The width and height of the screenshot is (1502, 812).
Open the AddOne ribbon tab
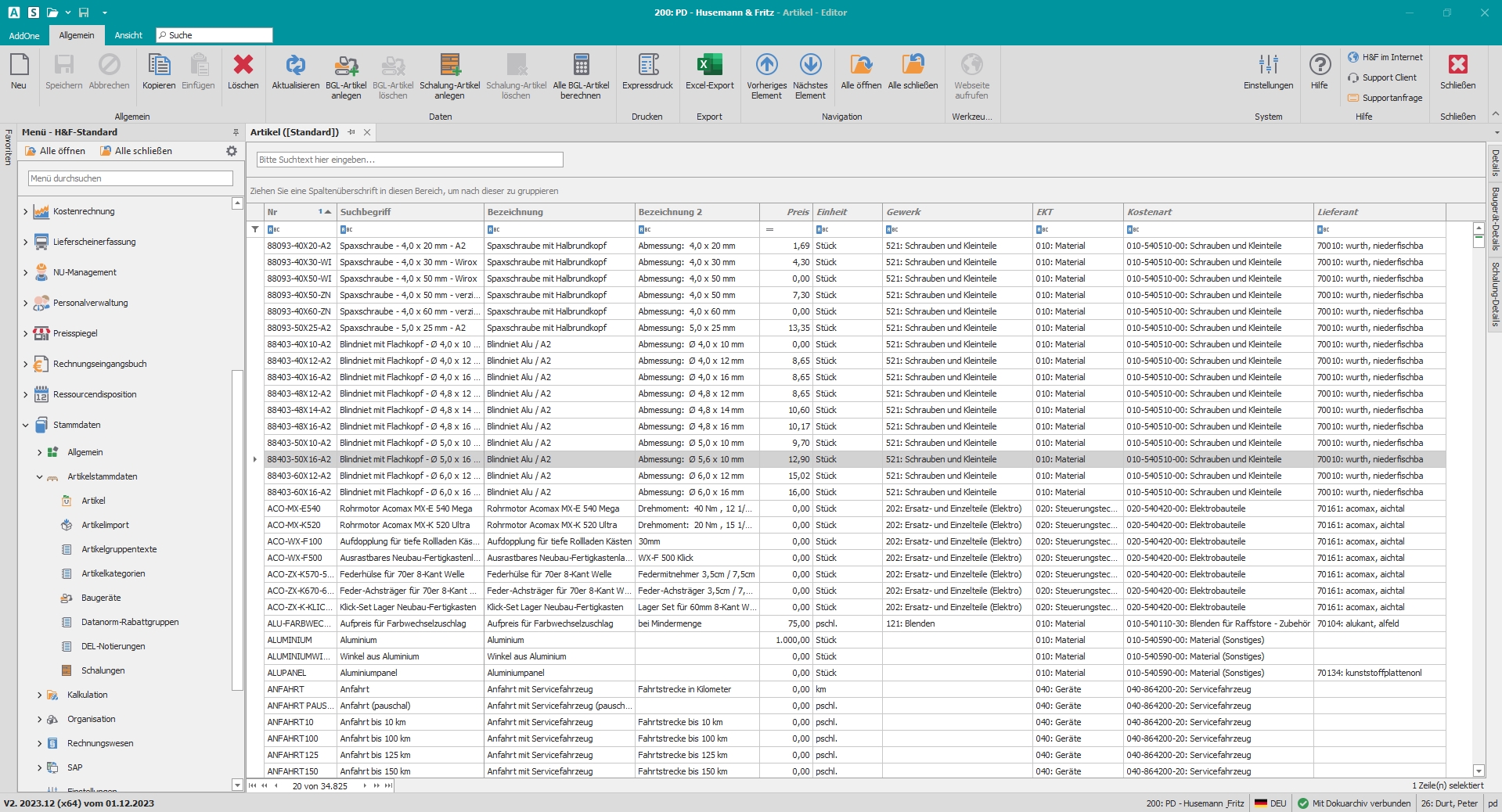point(24,35)
